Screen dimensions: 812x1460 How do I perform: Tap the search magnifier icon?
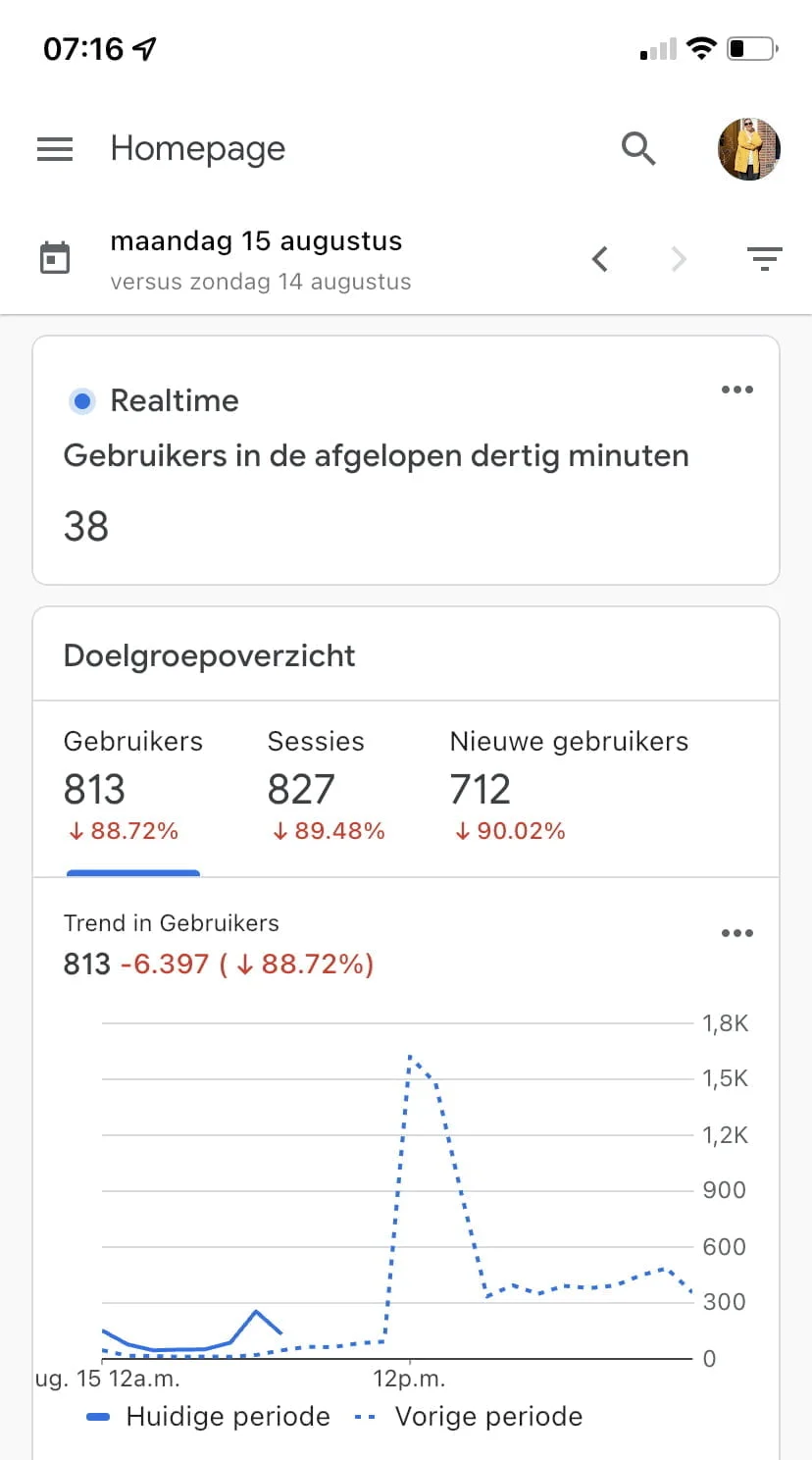(x=638, y=149)
